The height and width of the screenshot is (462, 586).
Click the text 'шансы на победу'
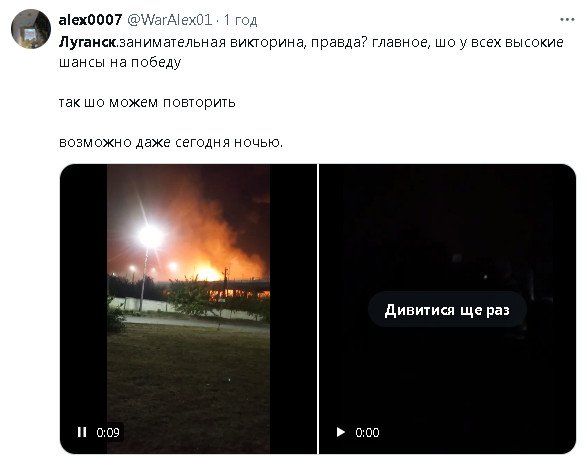pyautogui.click(x=120, y=62)
